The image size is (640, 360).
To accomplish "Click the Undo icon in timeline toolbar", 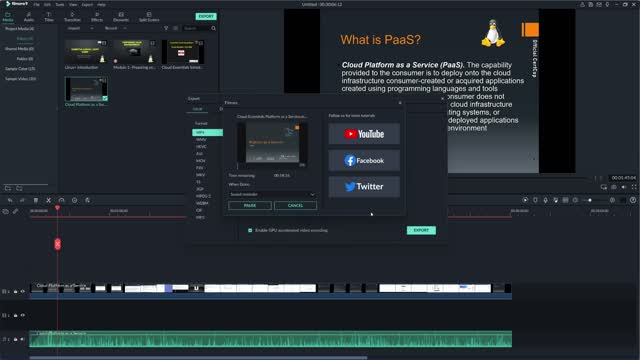I will [x=10, y=200].
